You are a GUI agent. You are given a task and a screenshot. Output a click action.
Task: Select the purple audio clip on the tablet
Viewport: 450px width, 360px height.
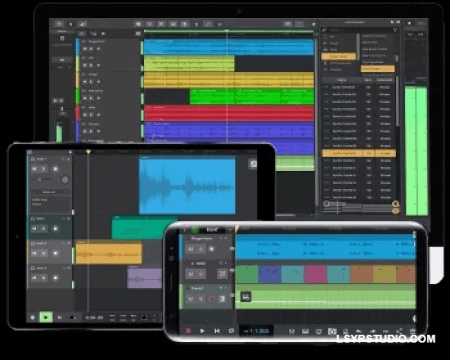(x=145, y=278)
